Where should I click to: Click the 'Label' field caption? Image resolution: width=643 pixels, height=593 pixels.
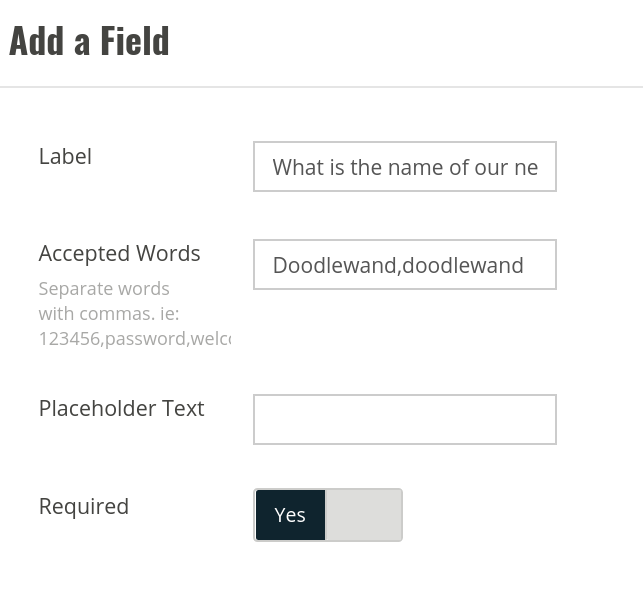[x=65, y=156]
